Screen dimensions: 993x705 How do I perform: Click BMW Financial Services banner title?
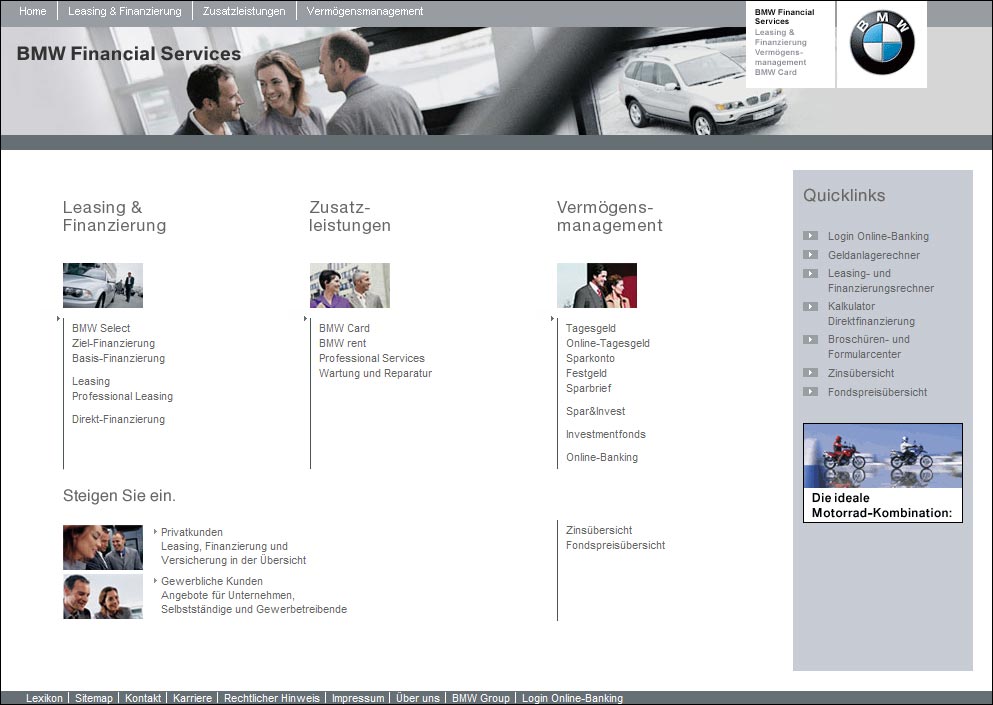(129, 54)
